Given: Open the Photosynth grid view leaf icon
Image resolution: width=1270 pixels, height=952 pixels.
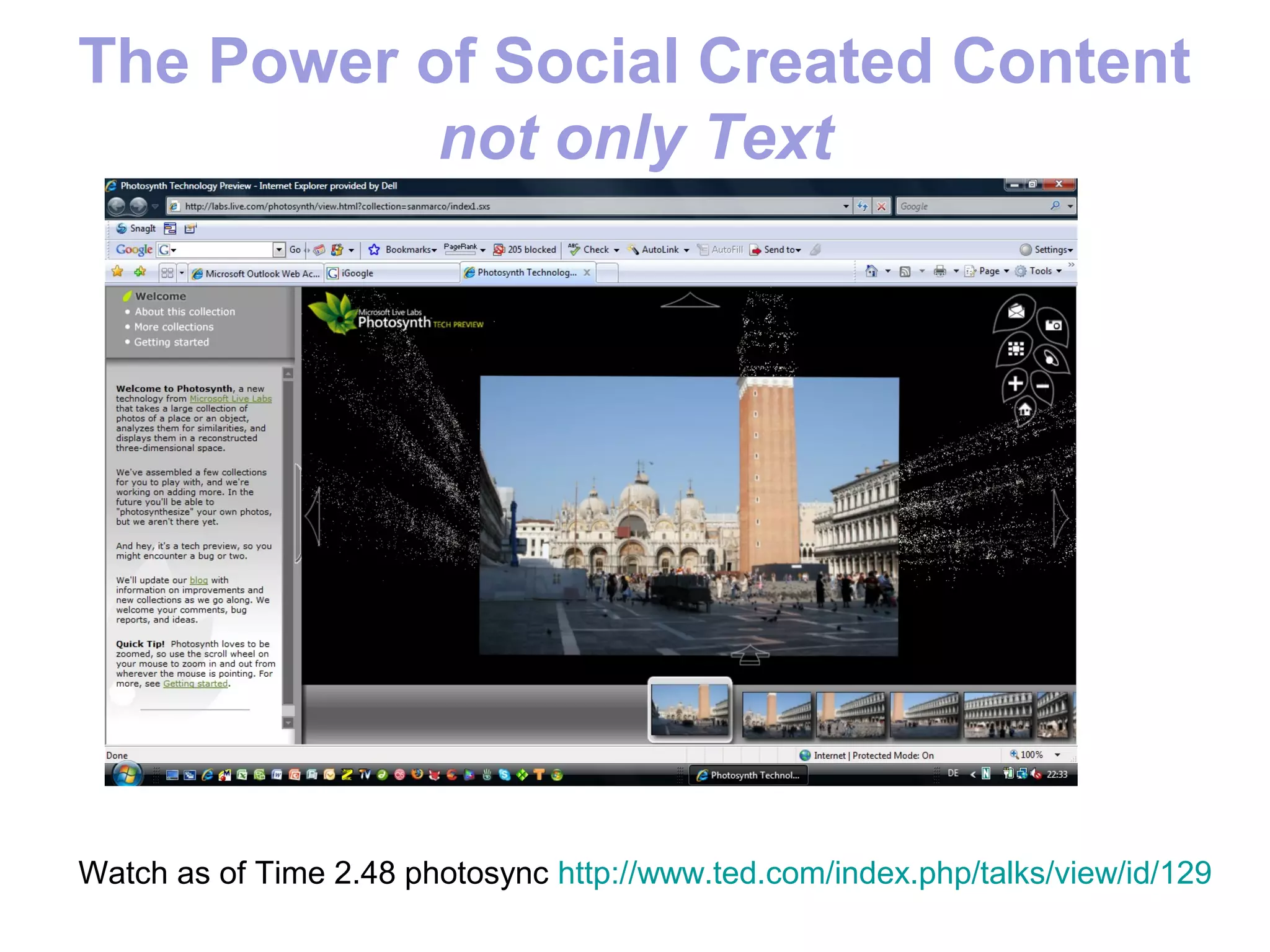Looking at the screenshot, I should click(x=1016, y=349).
